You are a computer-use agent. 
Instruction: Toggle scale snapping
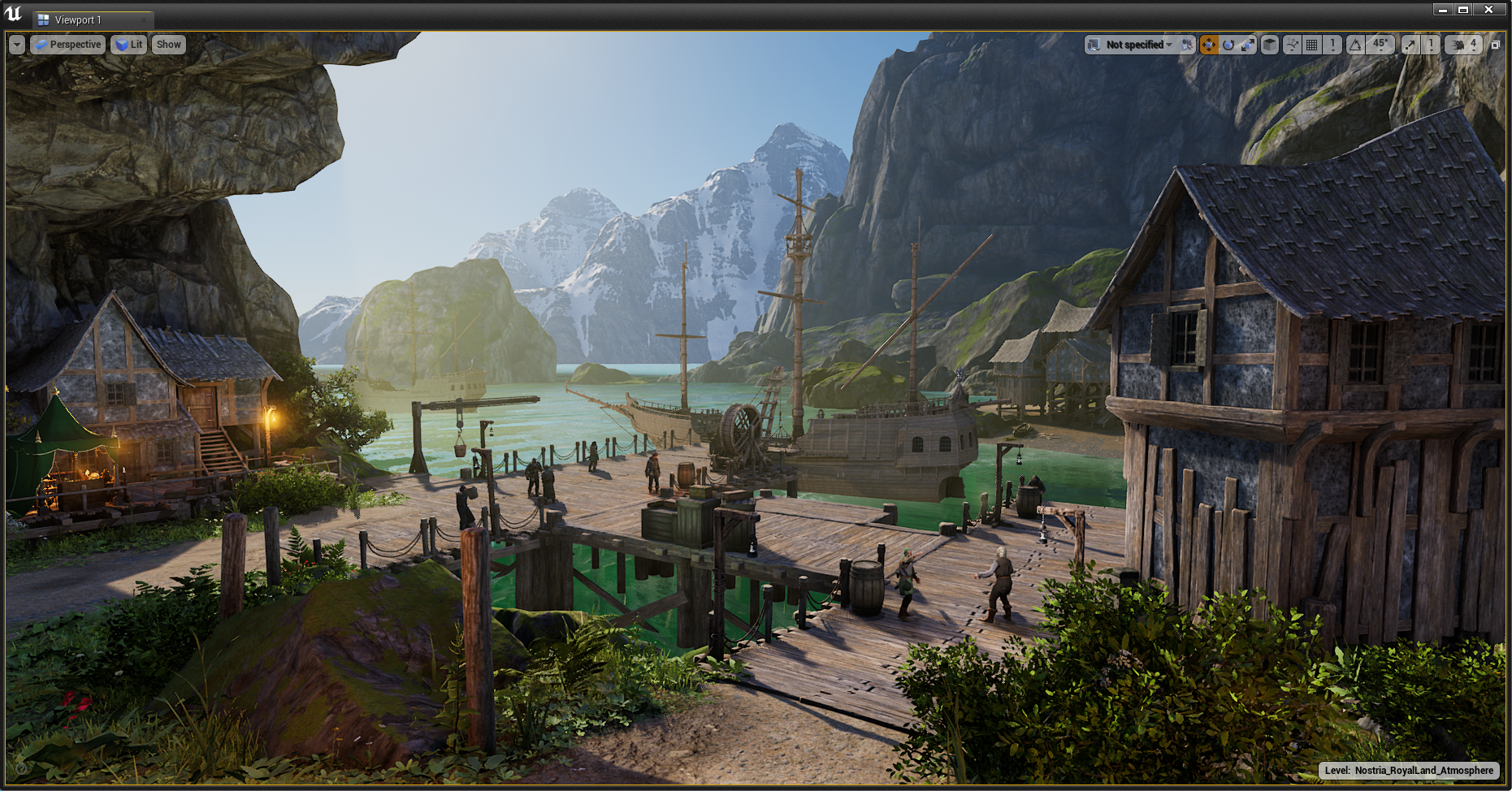tap(1410, 45)
